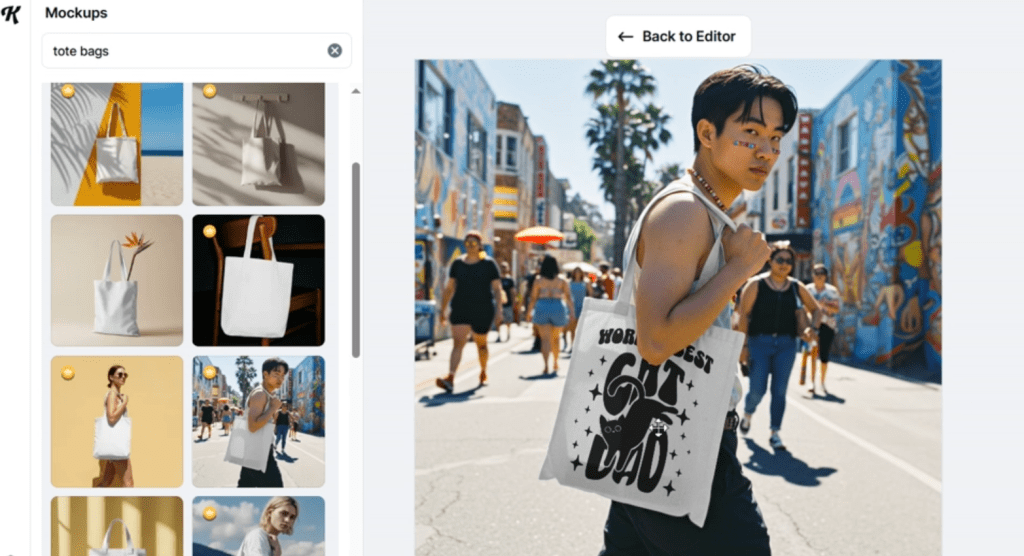Click premium badge on beach tote mockup
The image size is (1024, 556).
coord(68,91)
